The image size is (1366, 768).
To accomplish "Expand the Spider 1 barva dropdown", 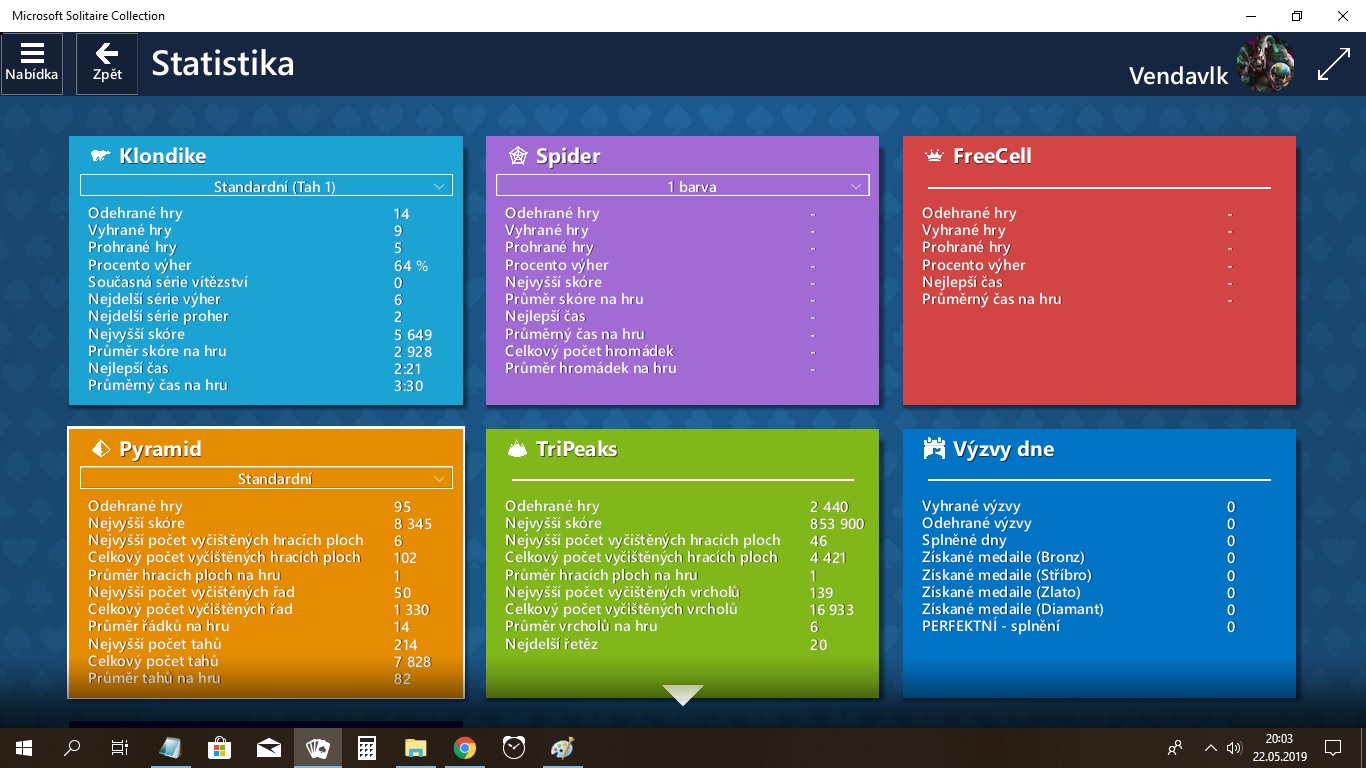I will pos(683,186).
